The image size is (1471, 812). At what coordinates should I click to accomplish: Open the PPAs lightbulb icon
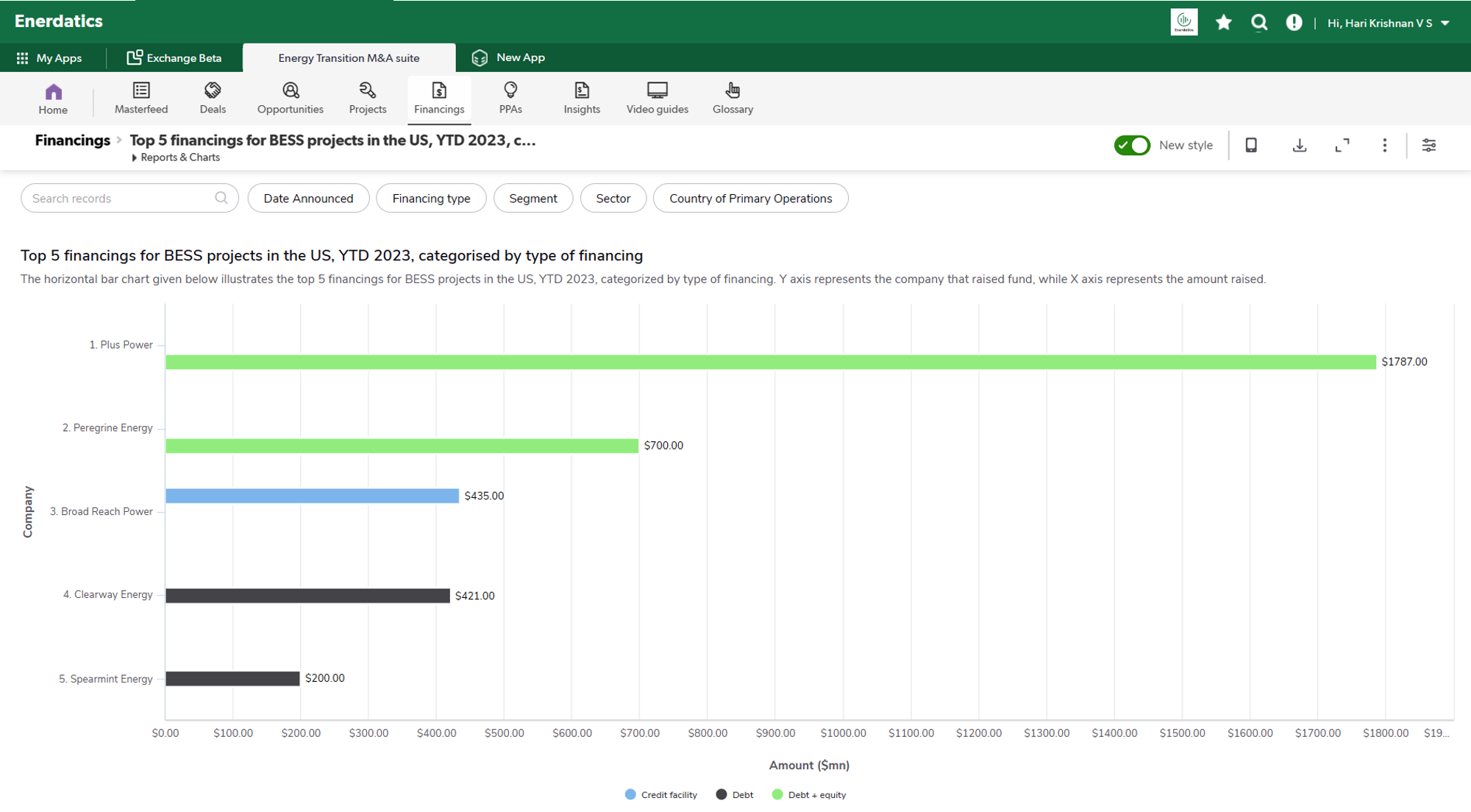coord(510,90)
